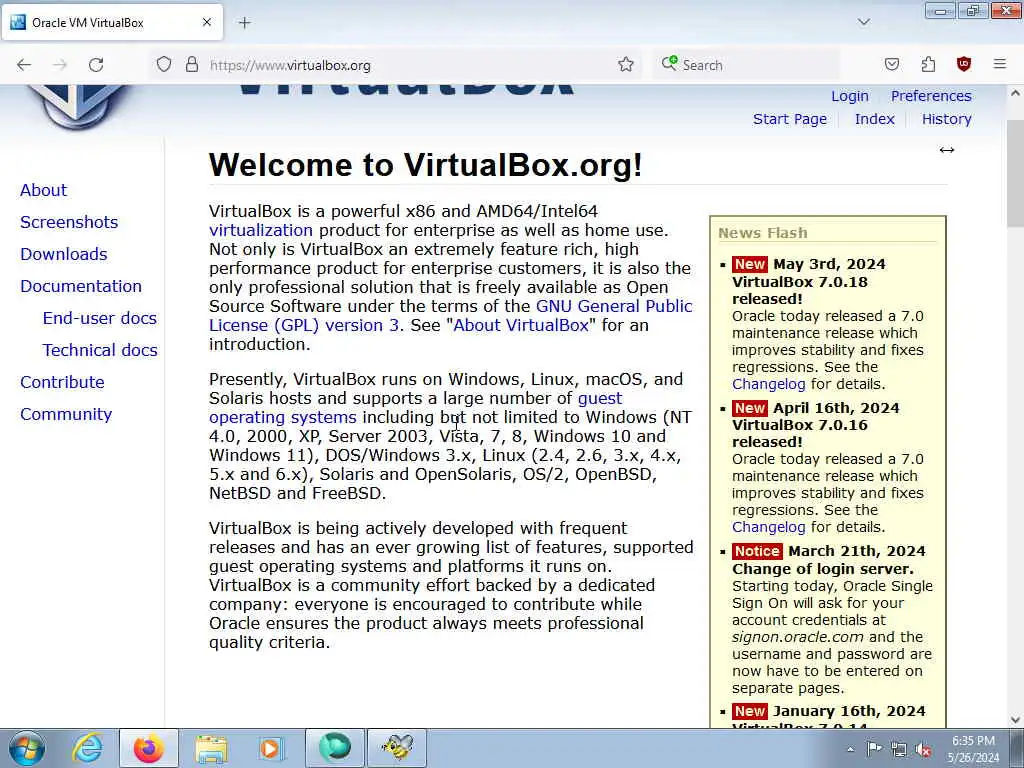Select the Oracle VM VirtualBox tab
Screen dimensions: 1024x768
pyautogui.click(x=112, y=22)
